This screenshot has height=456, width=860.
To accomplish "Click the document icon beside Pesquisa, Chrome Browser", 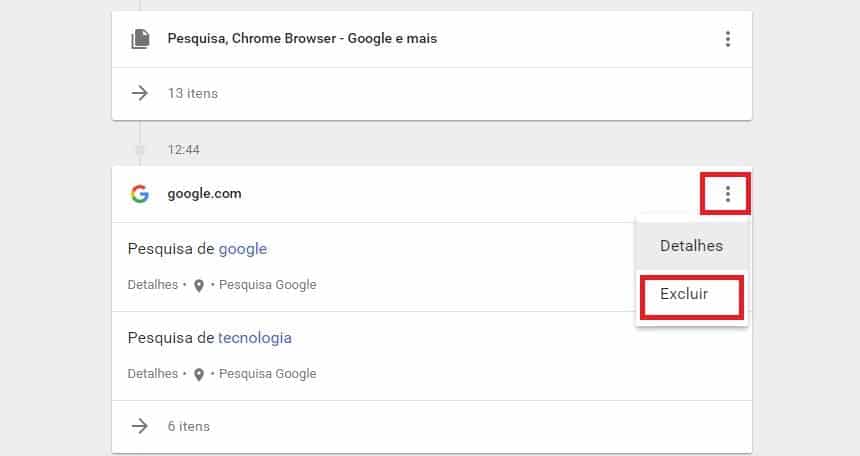I will pyautogui.click(x=140, y=39).
